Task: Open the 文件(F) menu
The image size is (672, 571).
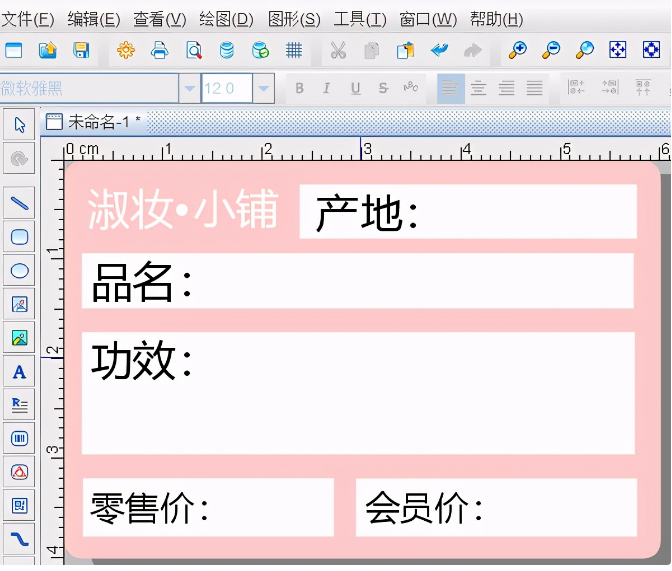Action: point(27,19)
